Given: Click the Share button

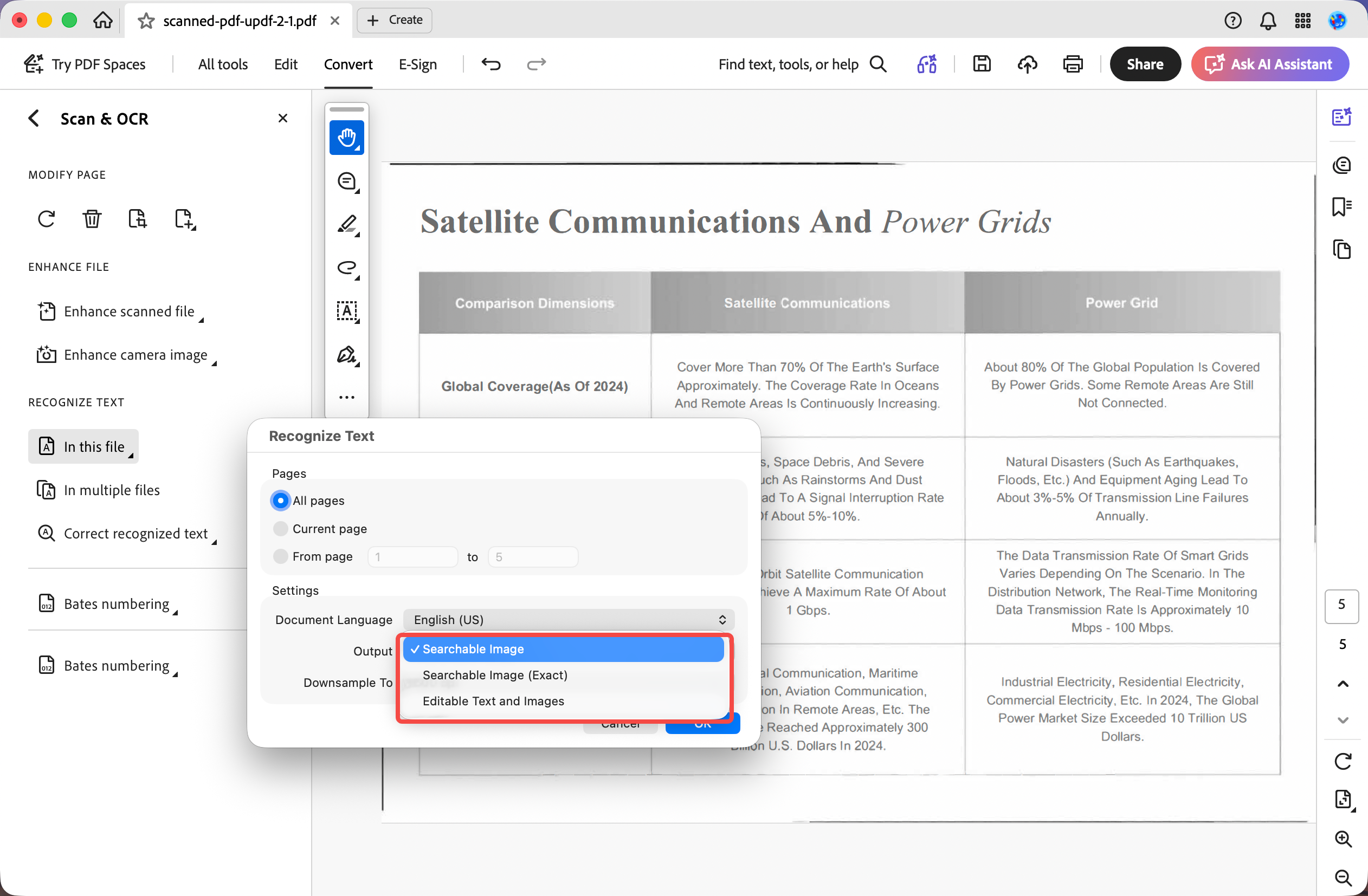Looking at the screenshot, I should tap(1145, 64).
